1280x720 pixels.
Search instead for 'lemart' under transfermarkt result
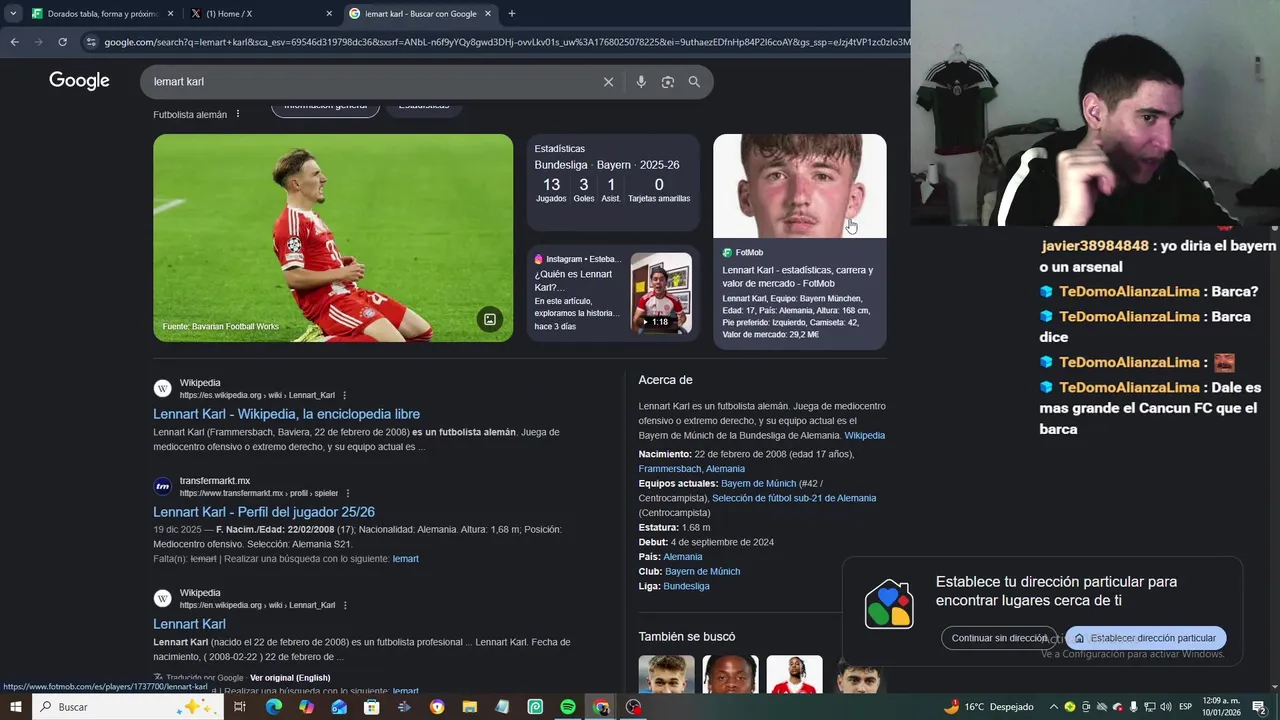tap(405, 559)
